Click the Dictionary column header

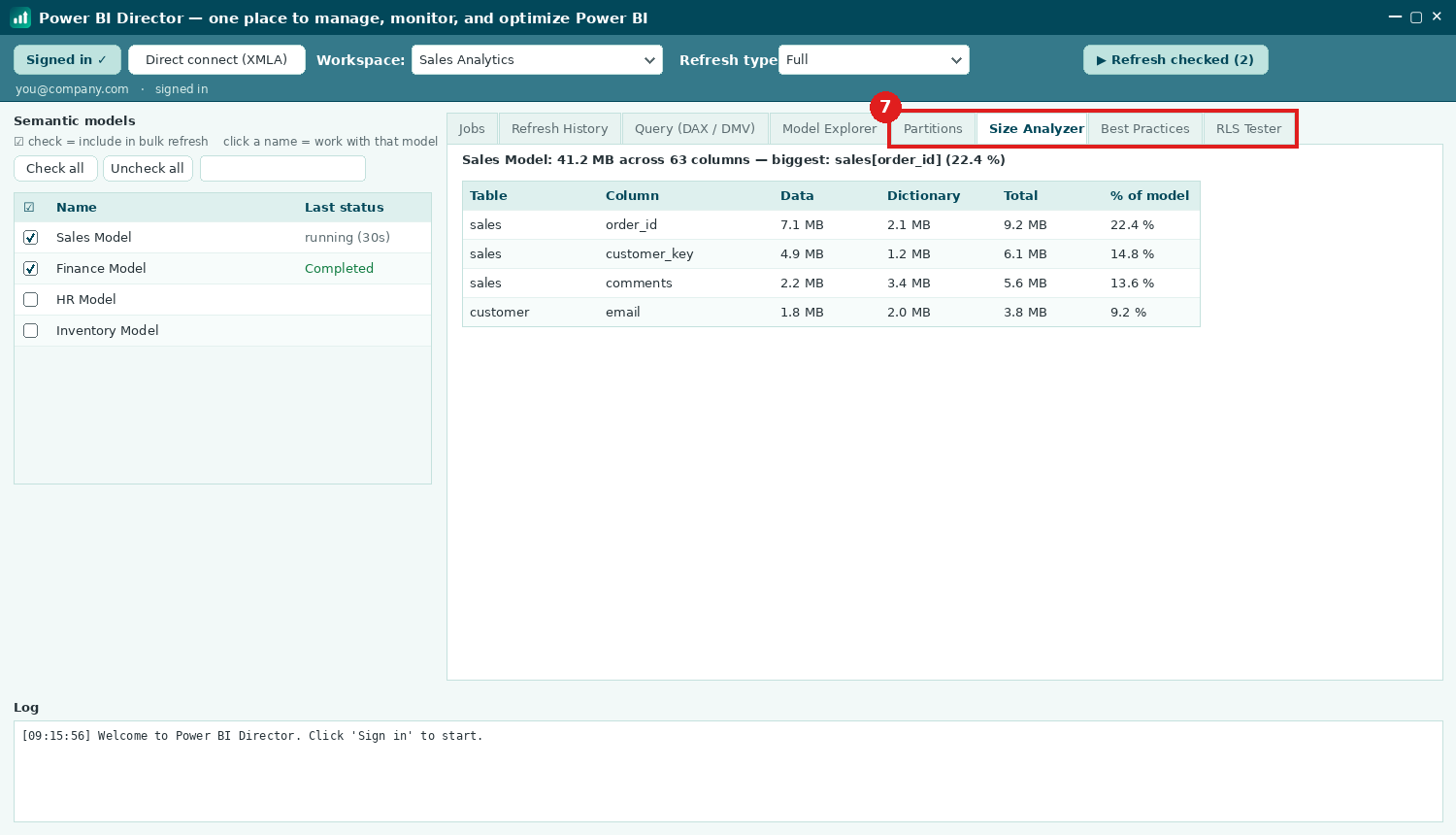click(x=923, y=195)
